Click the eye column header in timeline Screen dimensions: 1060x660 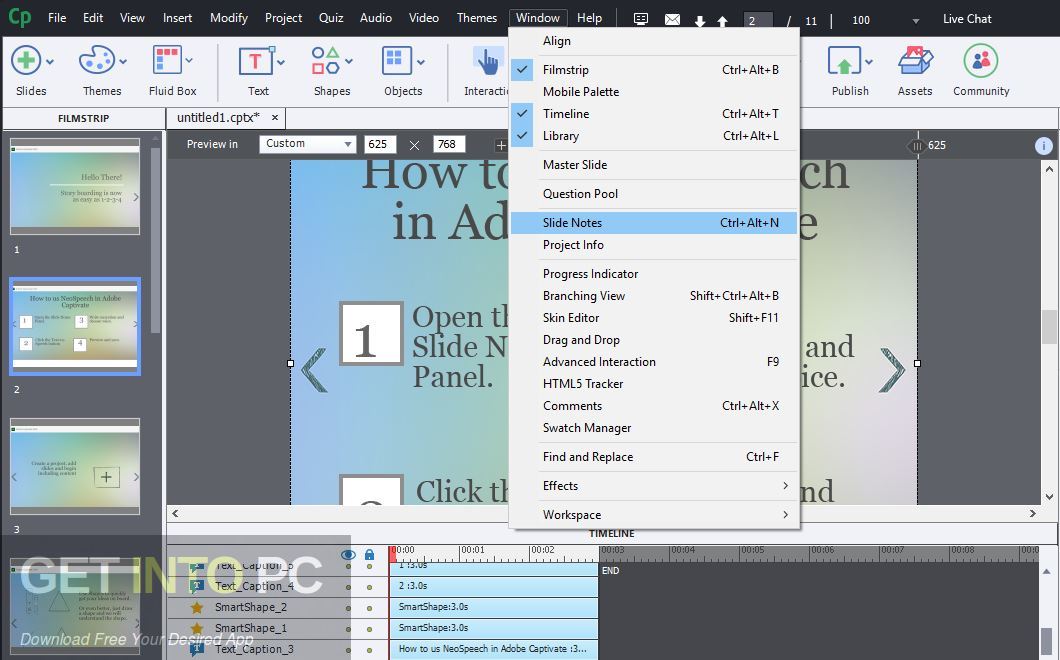(x=348, y=555)
